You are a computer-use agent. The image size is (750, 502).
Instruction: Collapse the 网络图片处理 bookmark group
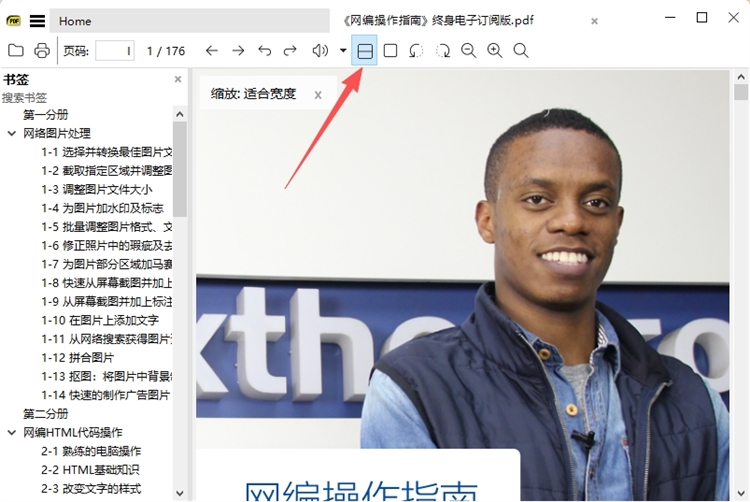point(11,133)
